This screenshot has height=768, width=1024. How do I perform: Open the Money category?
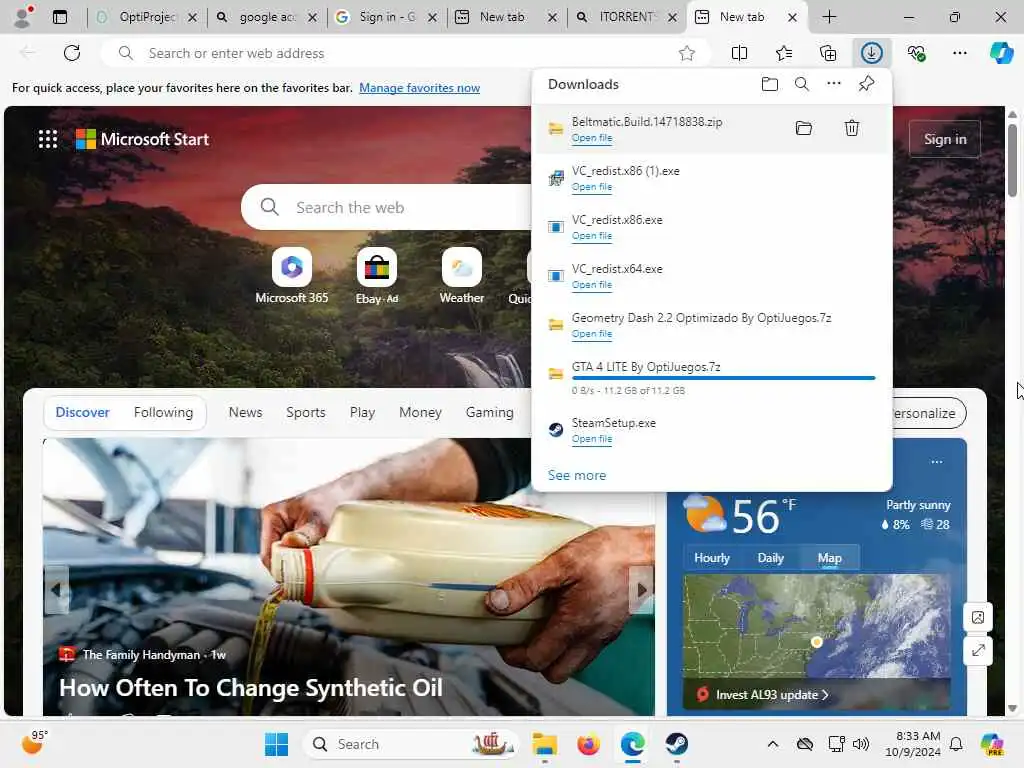420,412
